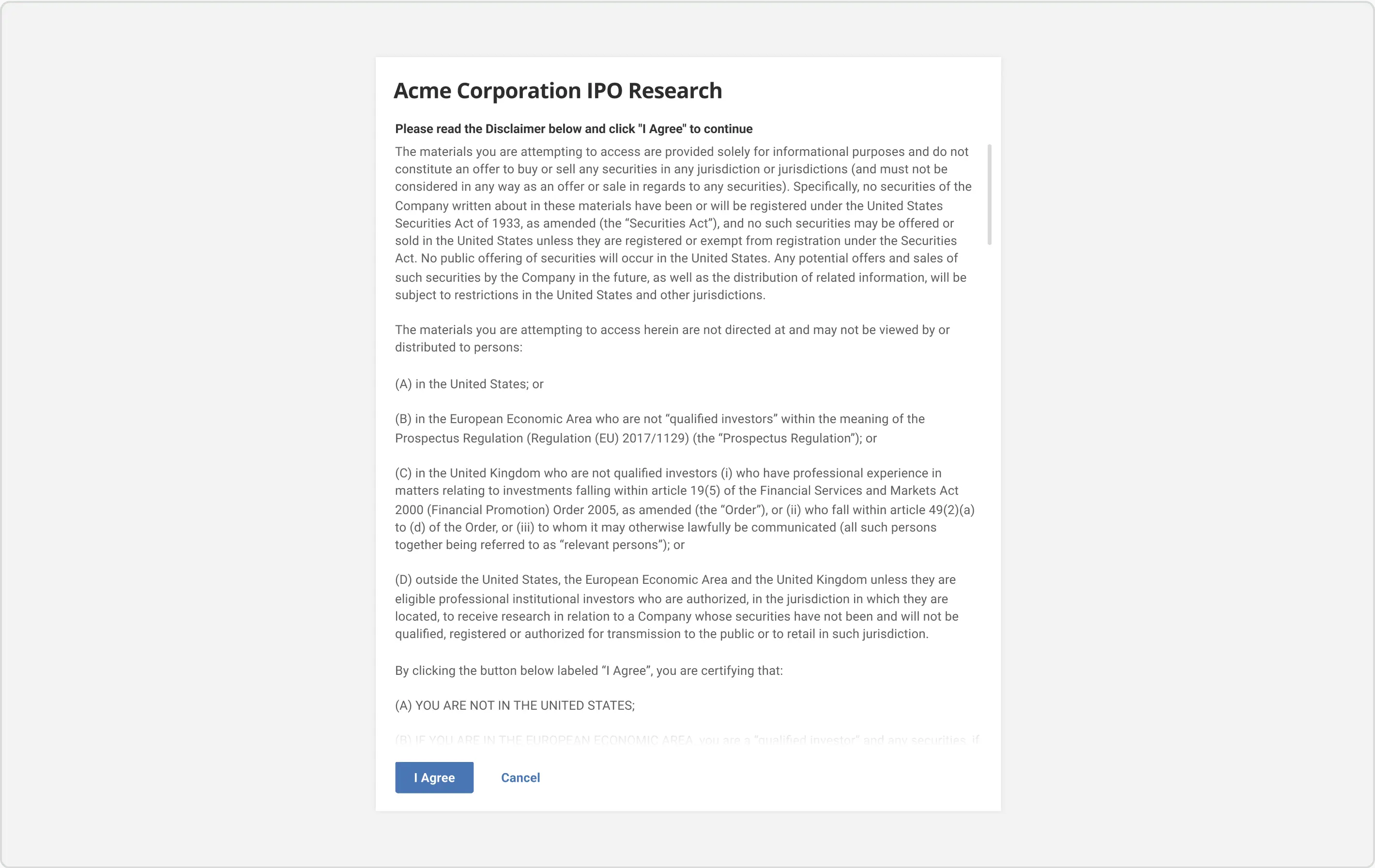The height and width of the screenshot is (868, 1375).
Task: Click the Cancel link
Action: [x=520, y=777]
